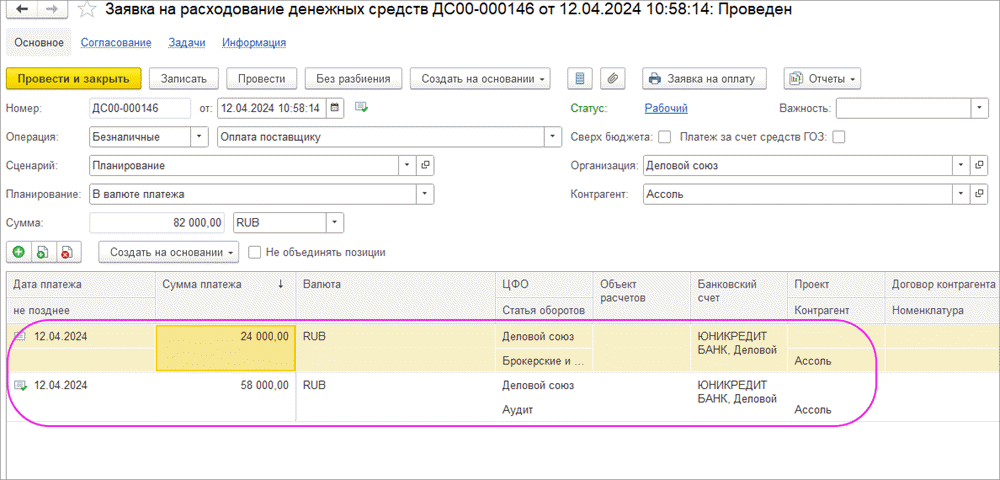Click the Сумма field with 82 000,00
This screenshot has height=480, width=1000.
pos(157,223)
